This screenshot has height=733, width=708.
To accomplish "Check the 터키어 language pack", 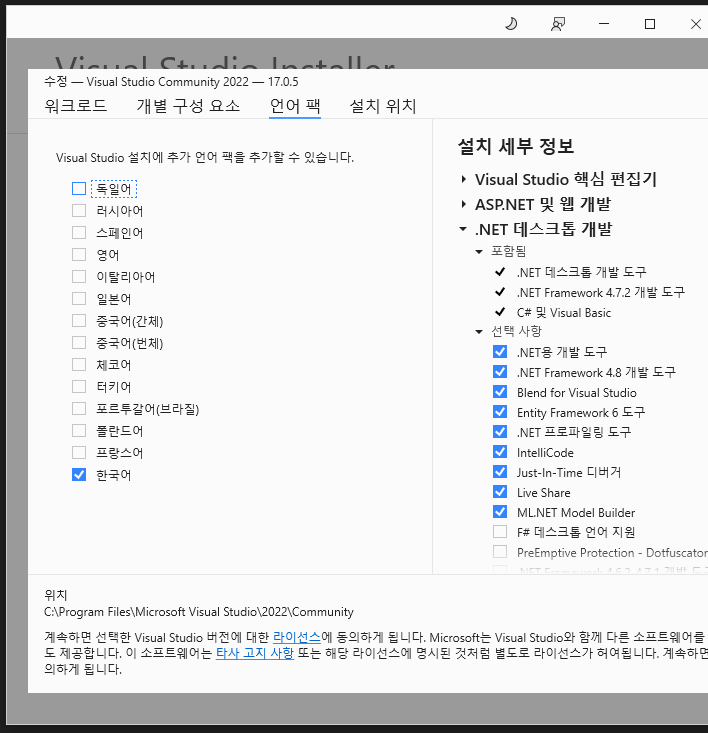I will click(x=79, y=386).
